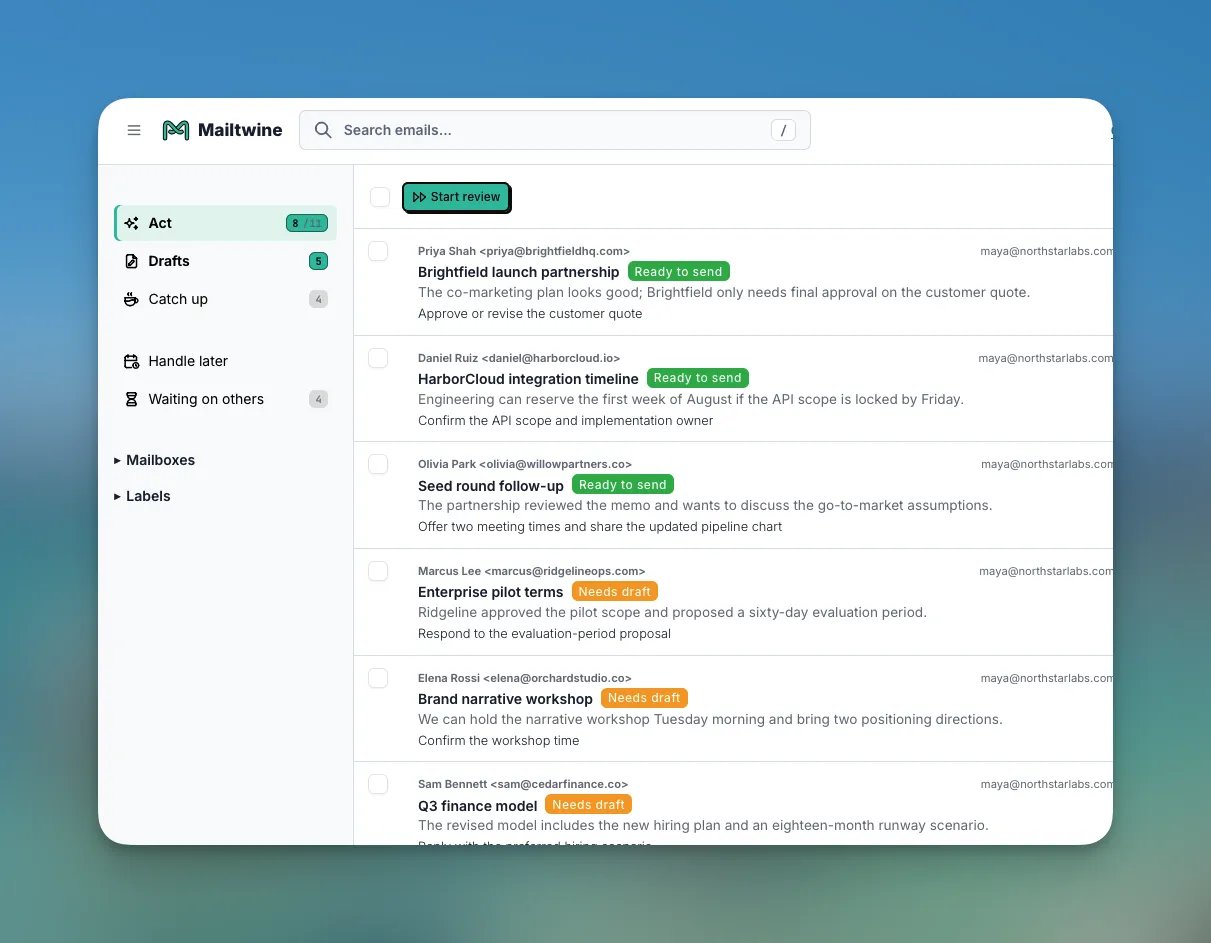Select the Brand narrative workshop checkbox

tap(378, 678)
